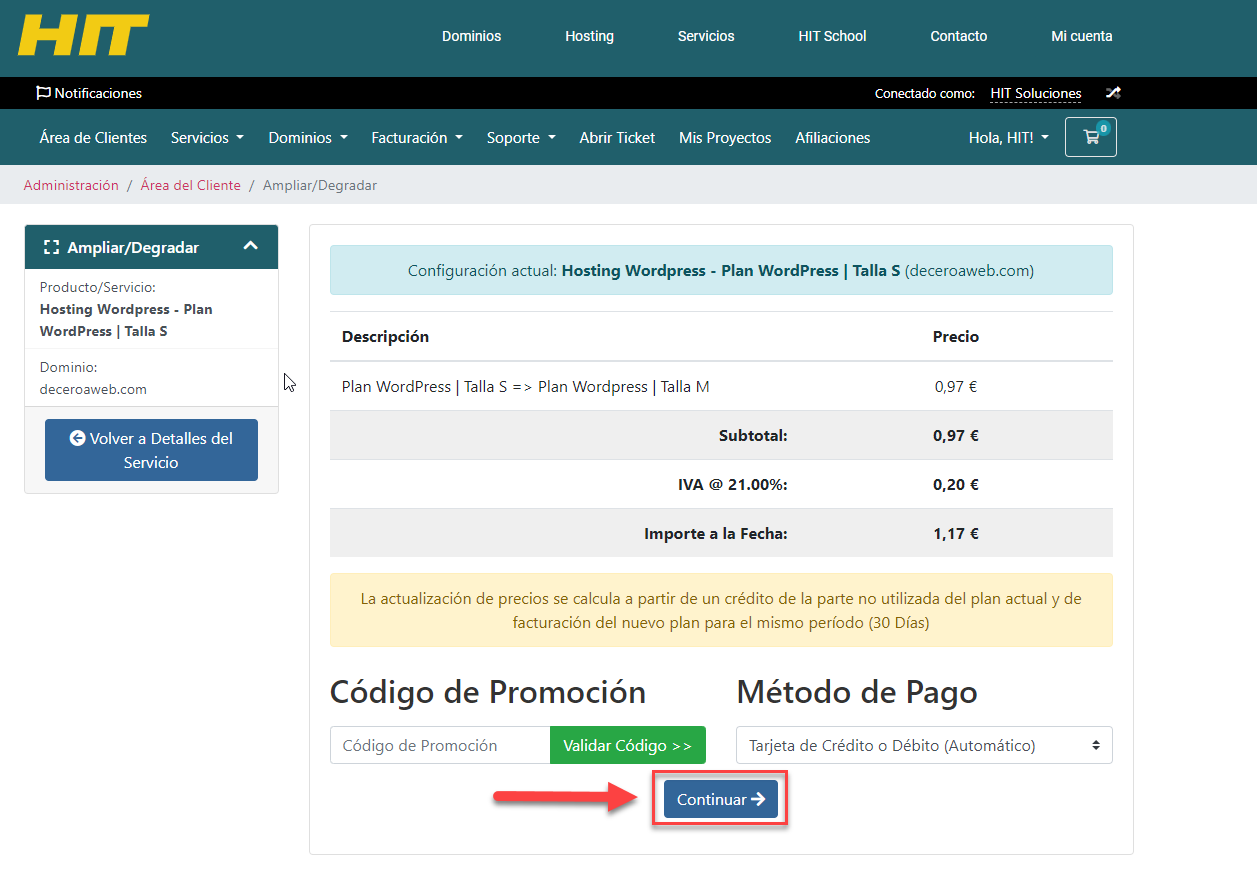
Task: Click Abrir Ticket menu item
Action: pos(617,138)
